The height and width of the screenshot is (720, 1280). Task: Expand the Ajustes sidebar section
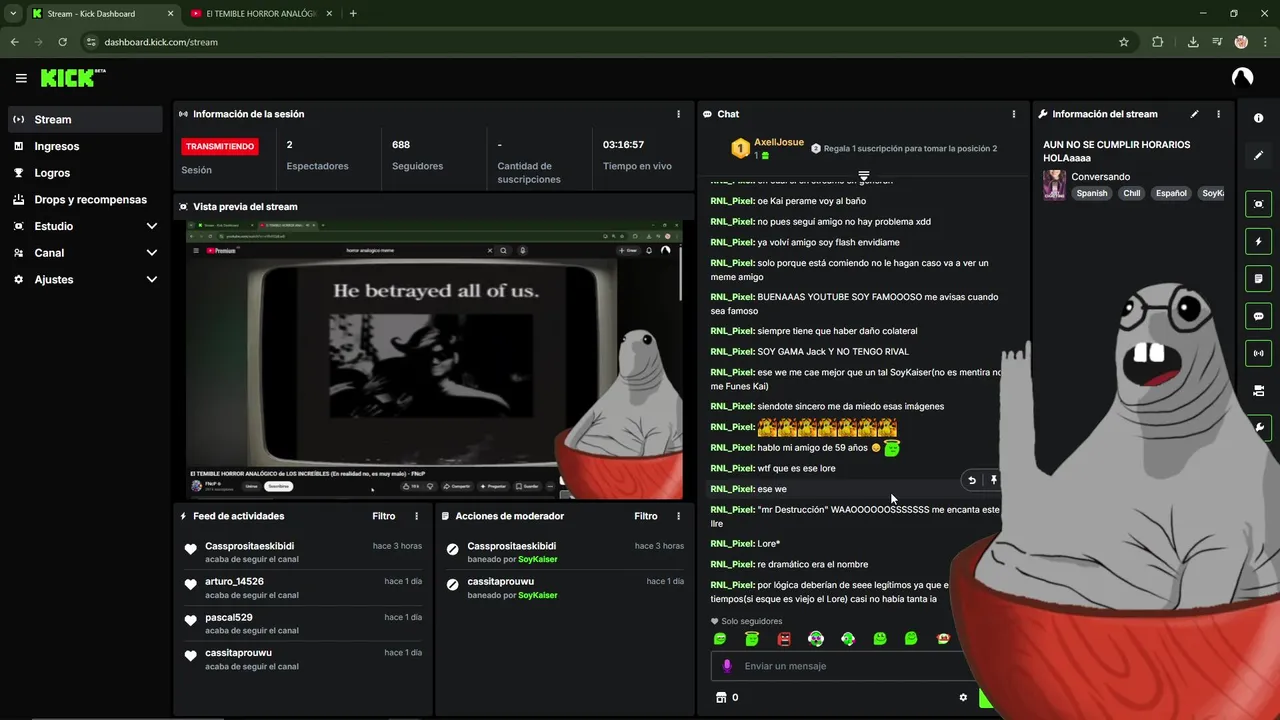point(85,279)
